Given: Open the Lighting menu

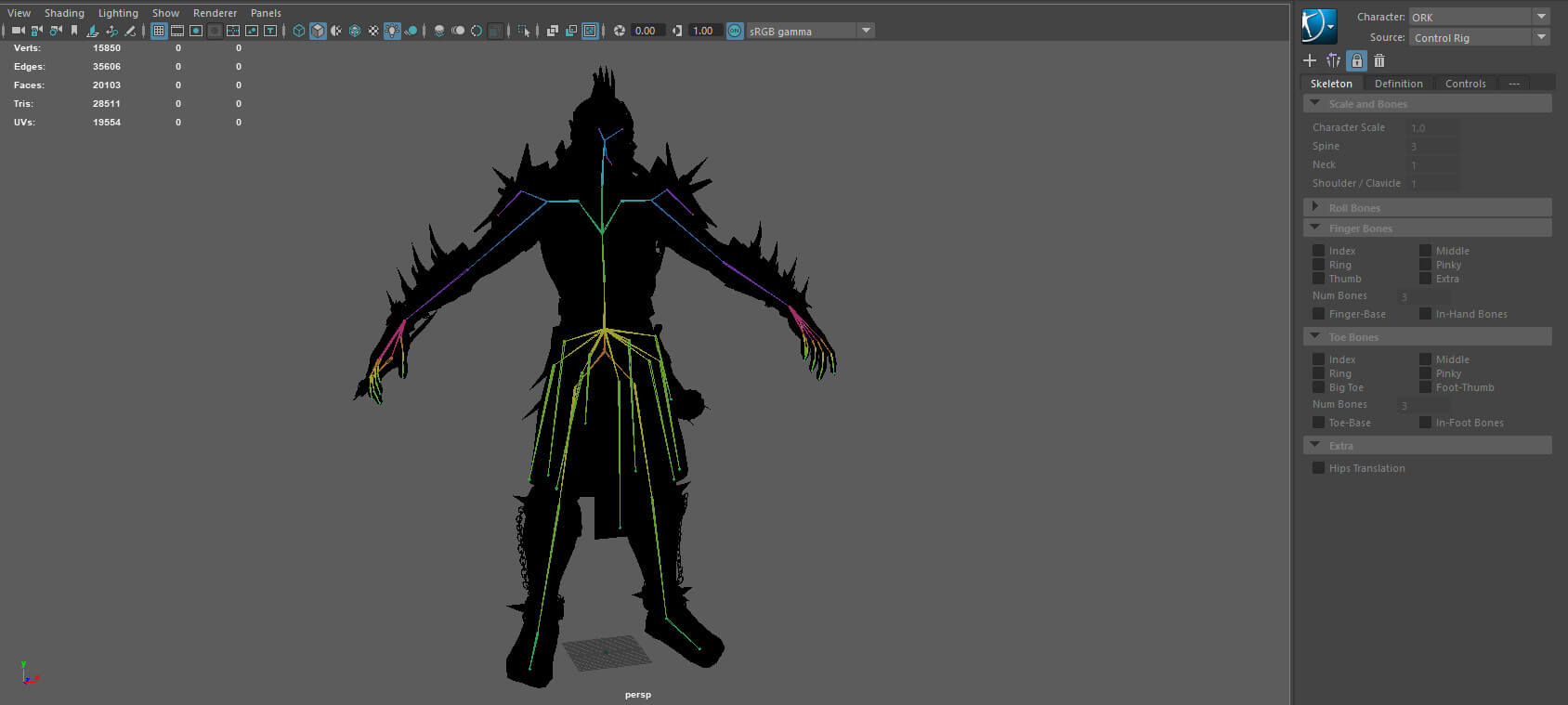Looking at the screenshot, I should pyautogui.click(x=118, y=13).
